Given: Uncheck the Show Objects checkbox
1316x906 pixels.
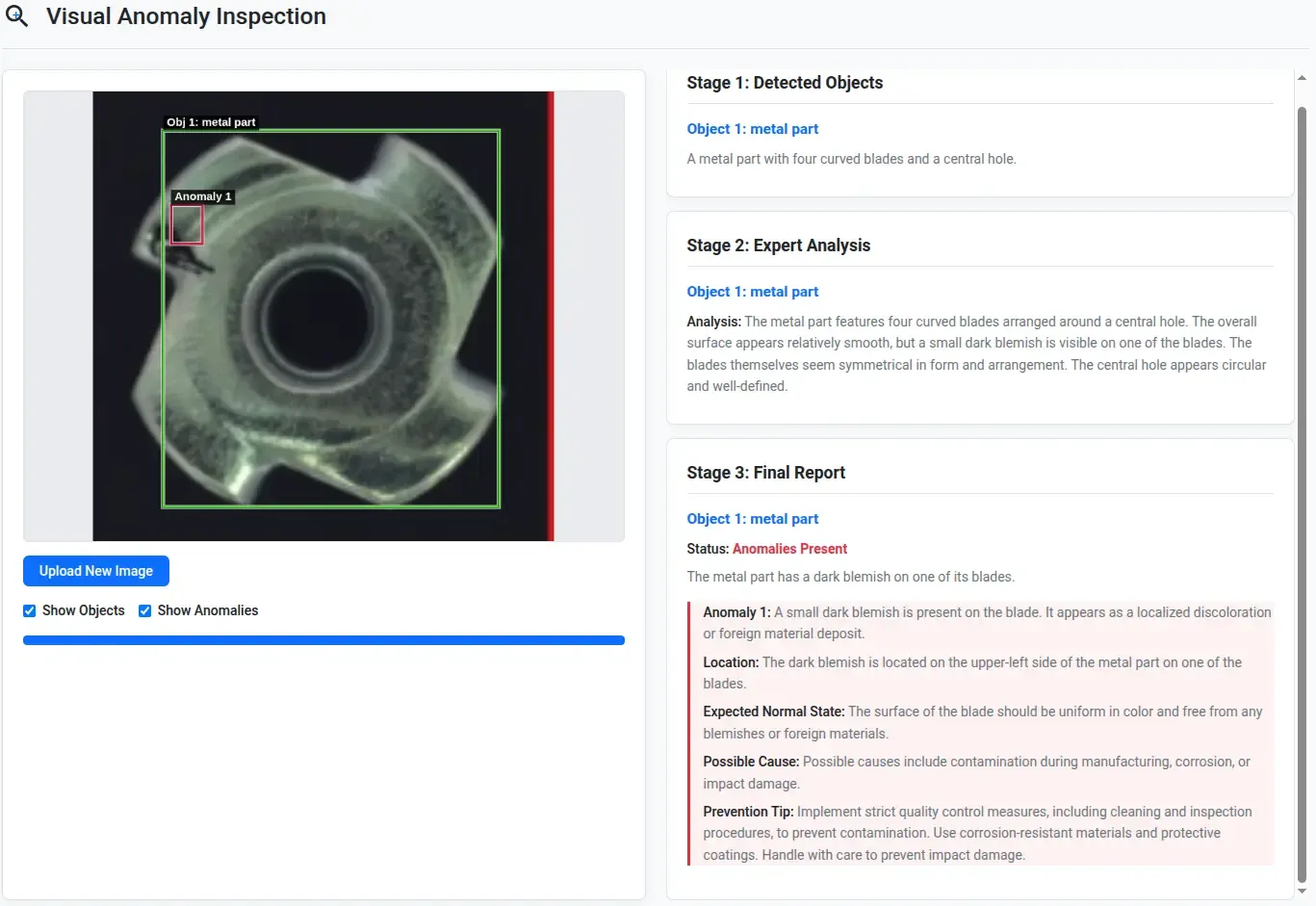Looking at the screenshot, I should (x=30, y=610).
